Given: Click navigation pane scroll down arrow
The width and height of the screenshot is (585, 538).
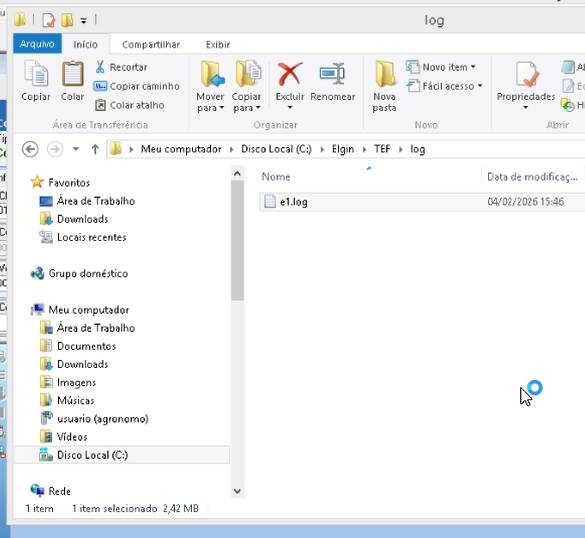Looking at the screenshot, I should click(237, 491).
